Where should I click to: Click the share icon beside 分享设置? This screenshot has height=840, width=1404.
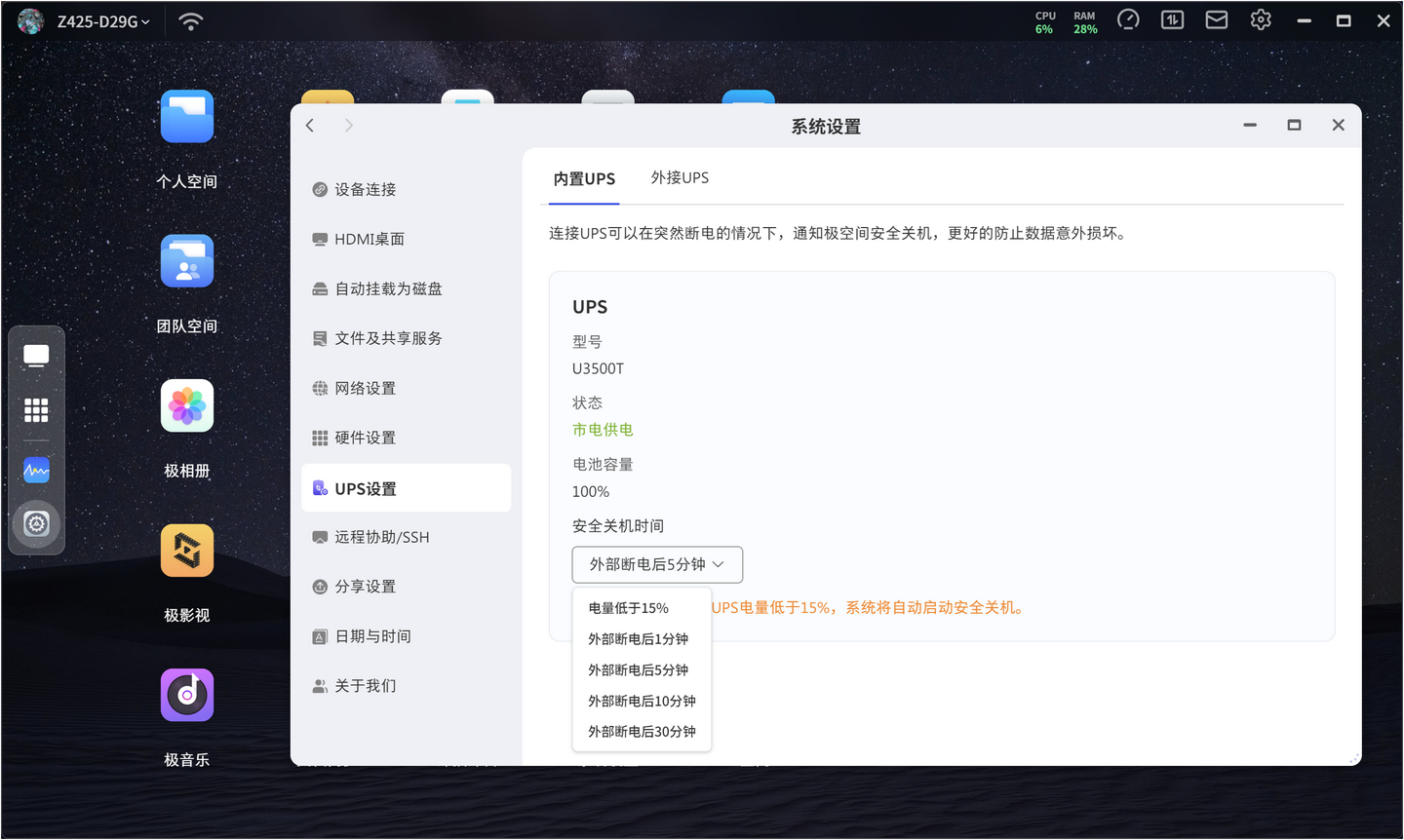320,587
